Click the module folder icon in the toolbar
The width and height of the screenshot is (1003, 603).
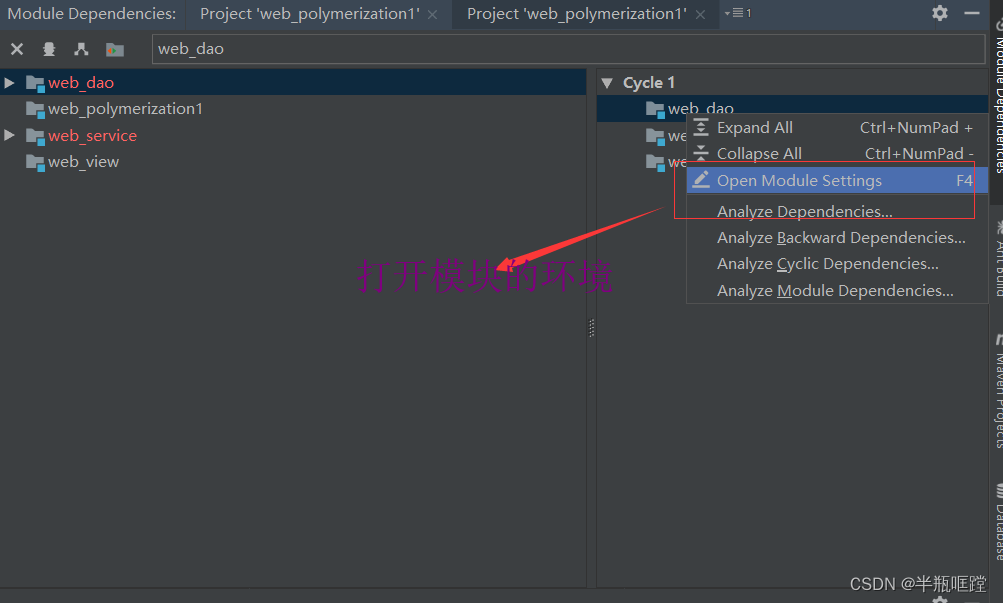[114, 48]
